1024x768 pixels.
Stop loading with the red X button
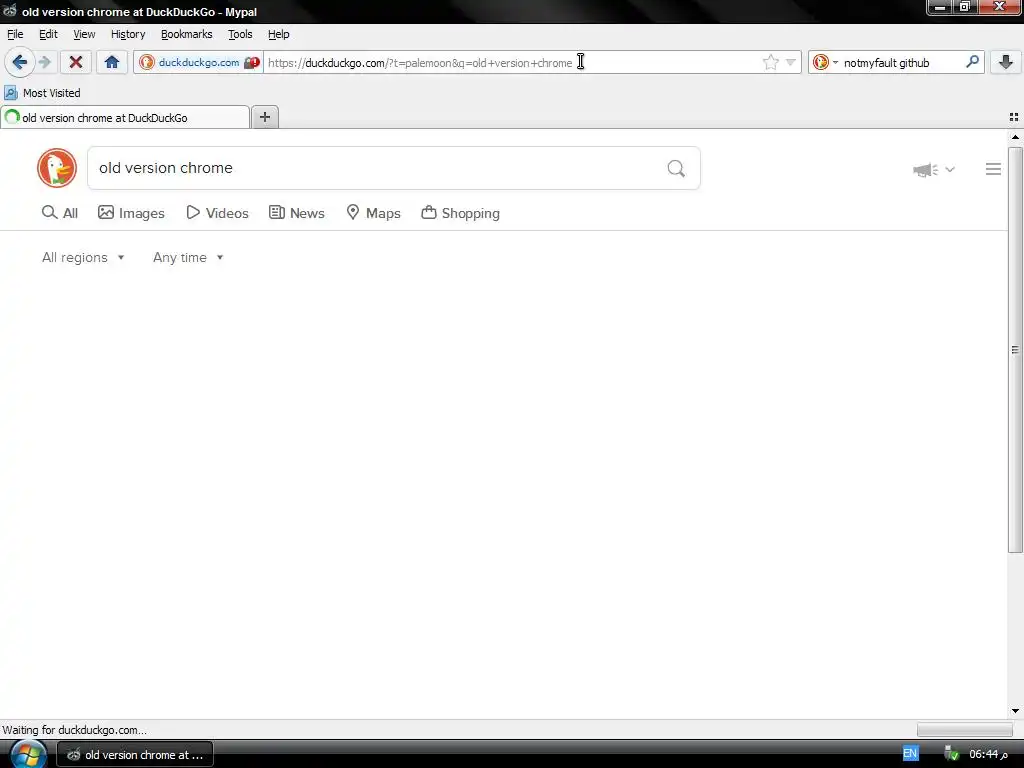point(76,62)
